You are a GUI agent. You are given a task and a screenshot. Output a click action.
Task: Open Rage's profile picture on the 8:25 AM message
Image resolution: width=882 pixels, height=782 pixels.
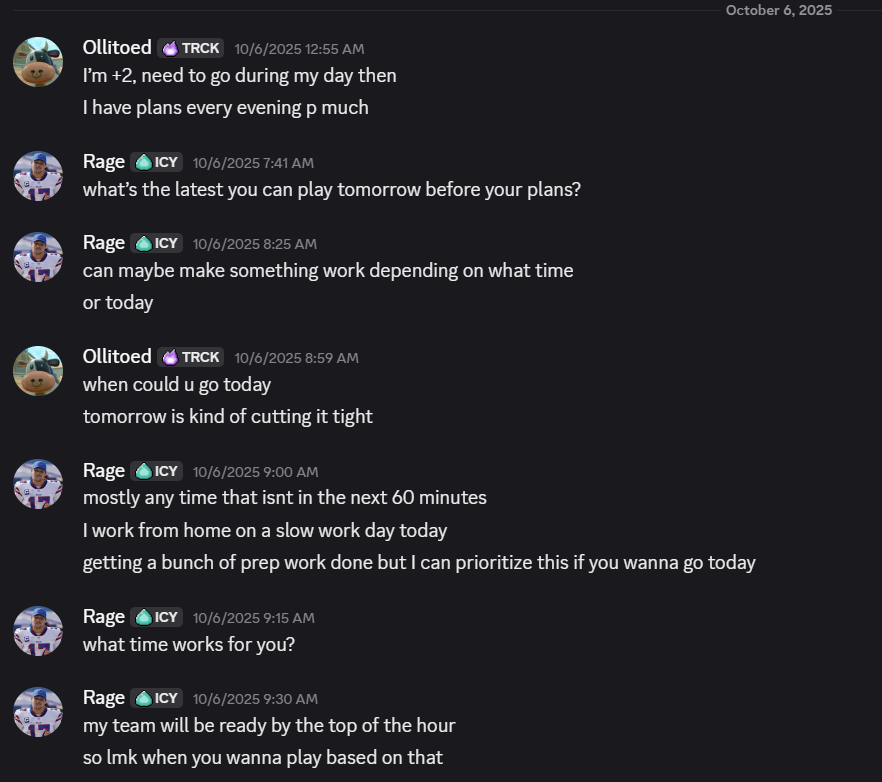[x=38, y=257]
